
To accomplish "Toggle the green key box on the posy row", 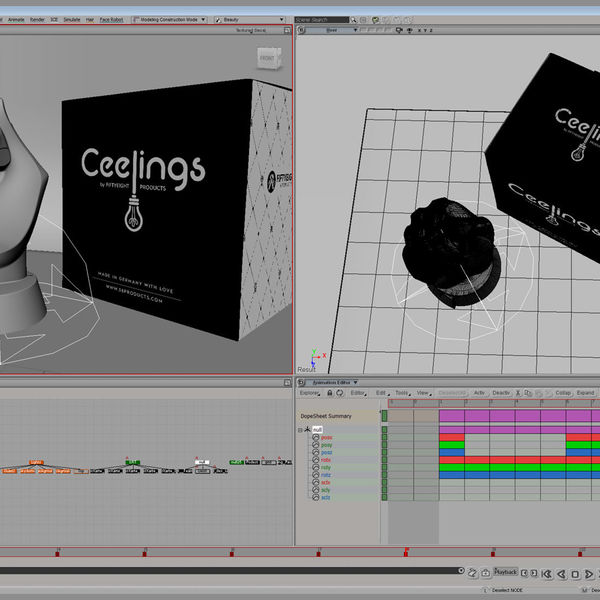I will click(384, 445).
